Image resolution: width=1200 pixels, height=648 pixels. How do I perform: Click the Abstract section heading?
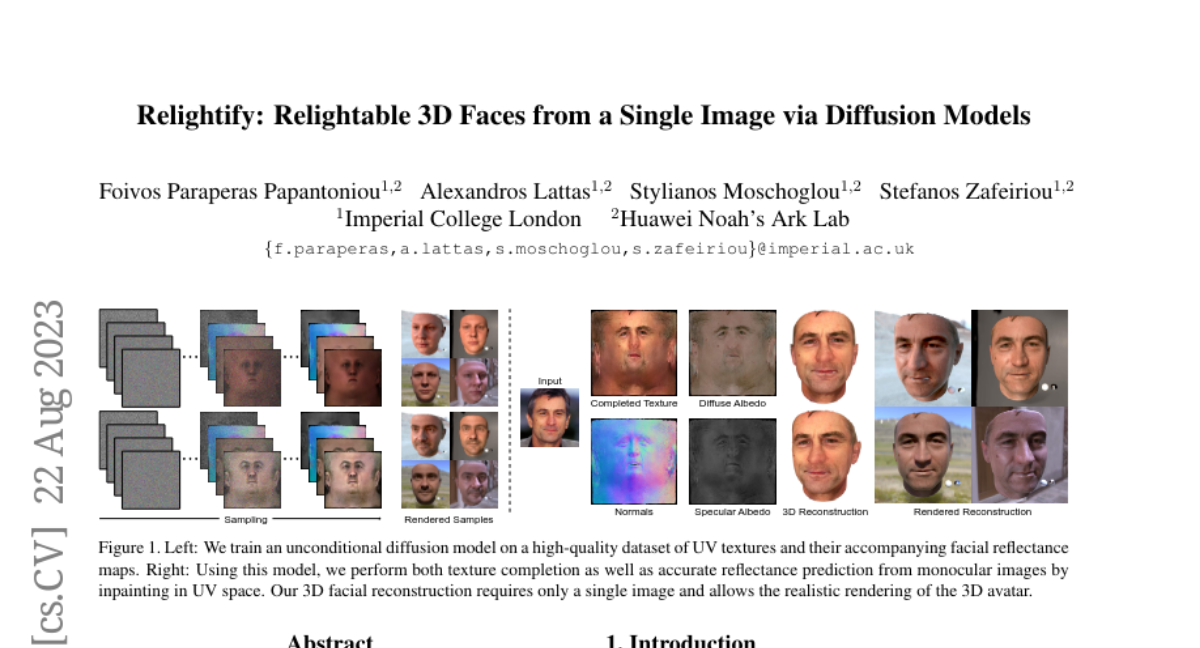coord(329,641)
